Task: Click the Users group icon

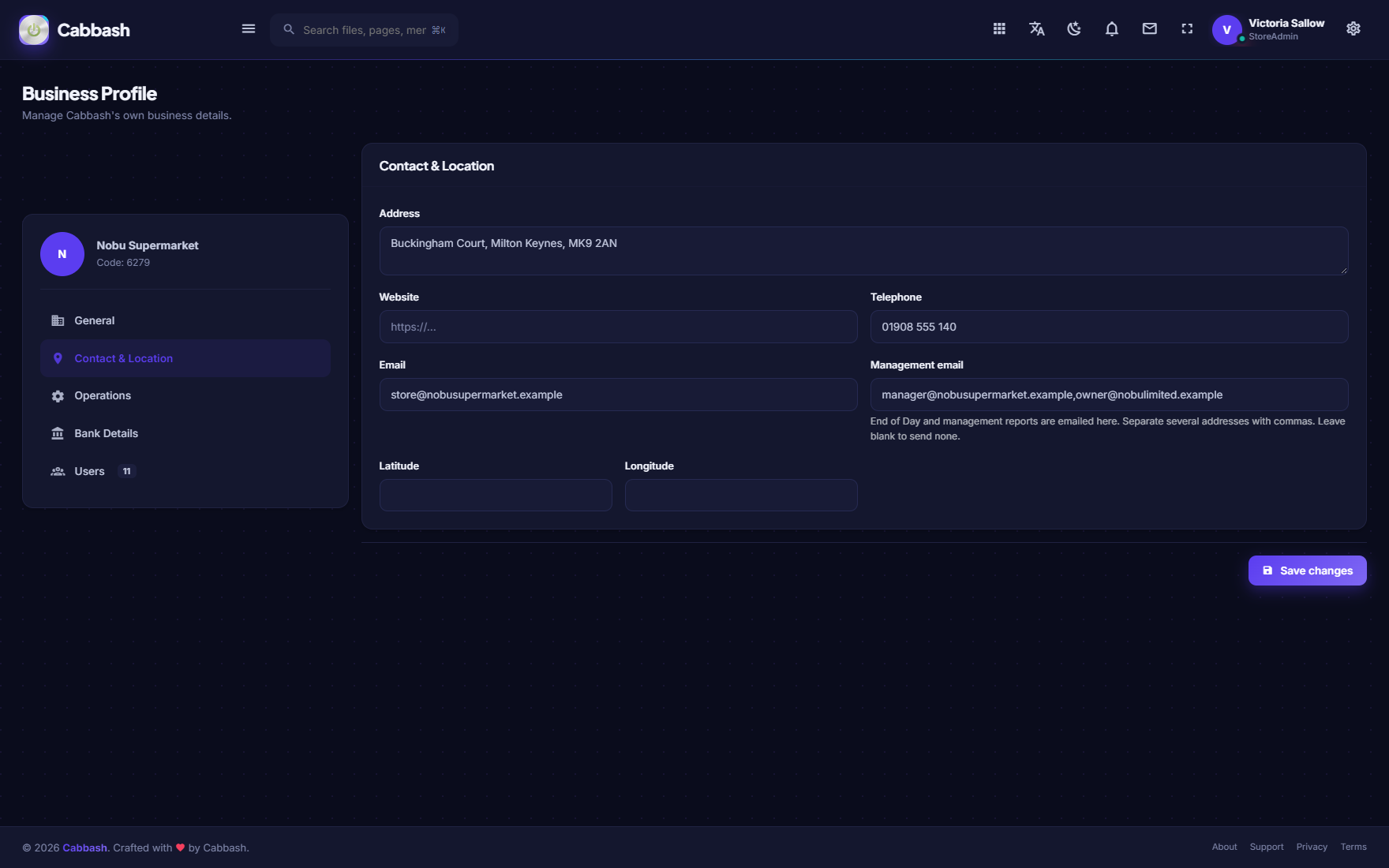Action: click(x=58, y=471)
